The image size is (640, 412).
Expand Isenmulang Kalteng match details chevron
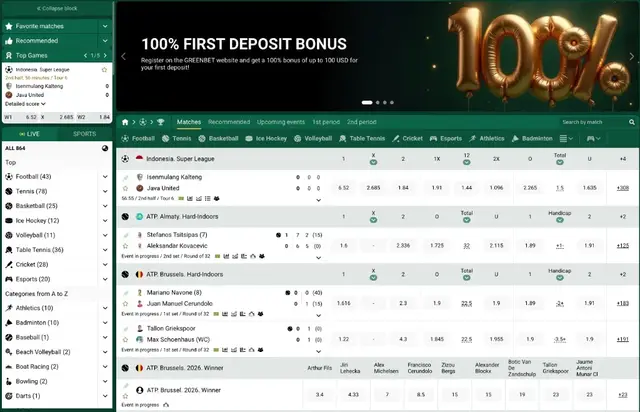click(x=318, y=200)
